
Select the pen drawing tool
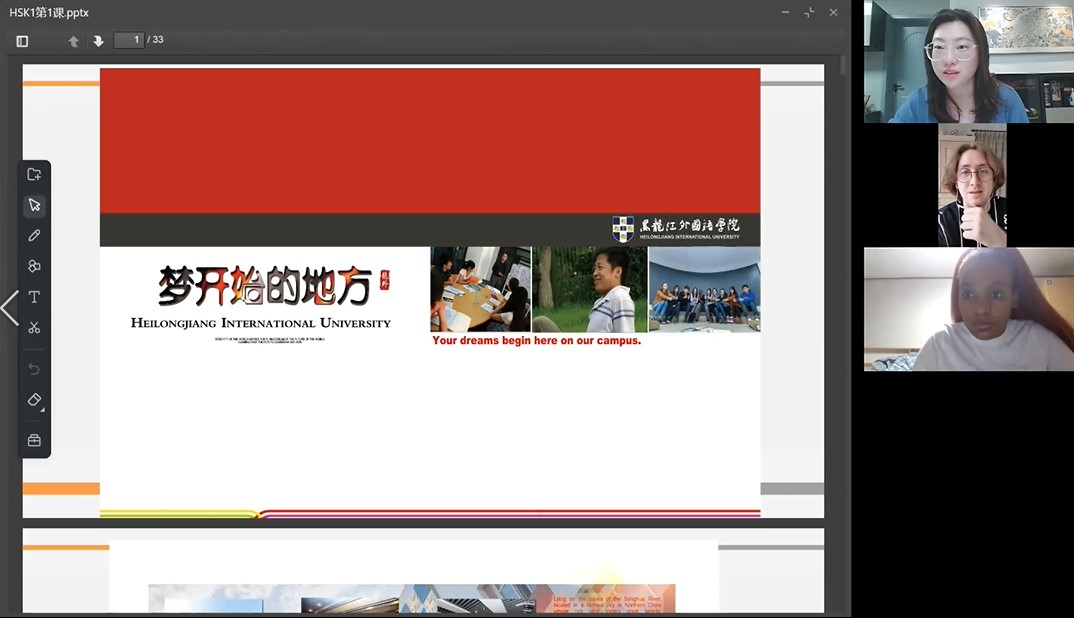(34, 236)
